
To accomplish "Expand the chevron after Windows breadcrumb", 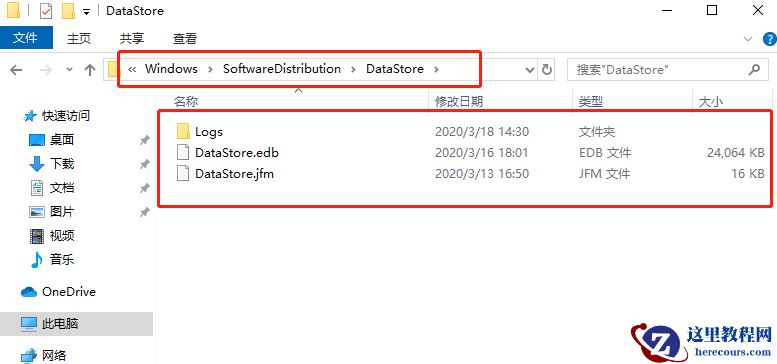I will pyautogui.click(x=210, y=69).
